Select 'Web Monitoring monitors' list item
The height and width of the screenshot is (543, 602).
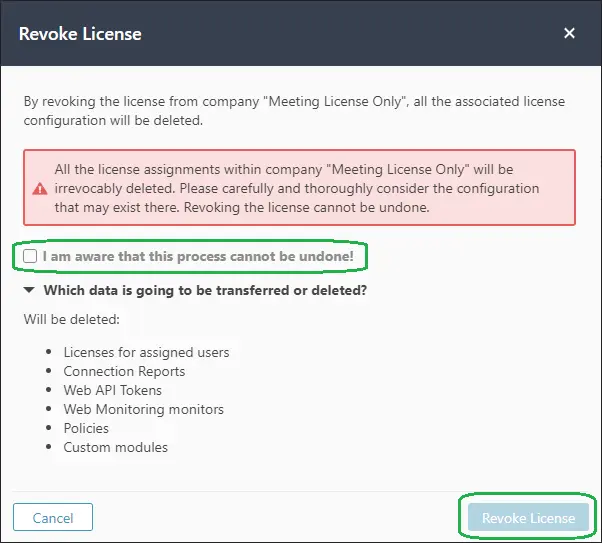point(144,409)
